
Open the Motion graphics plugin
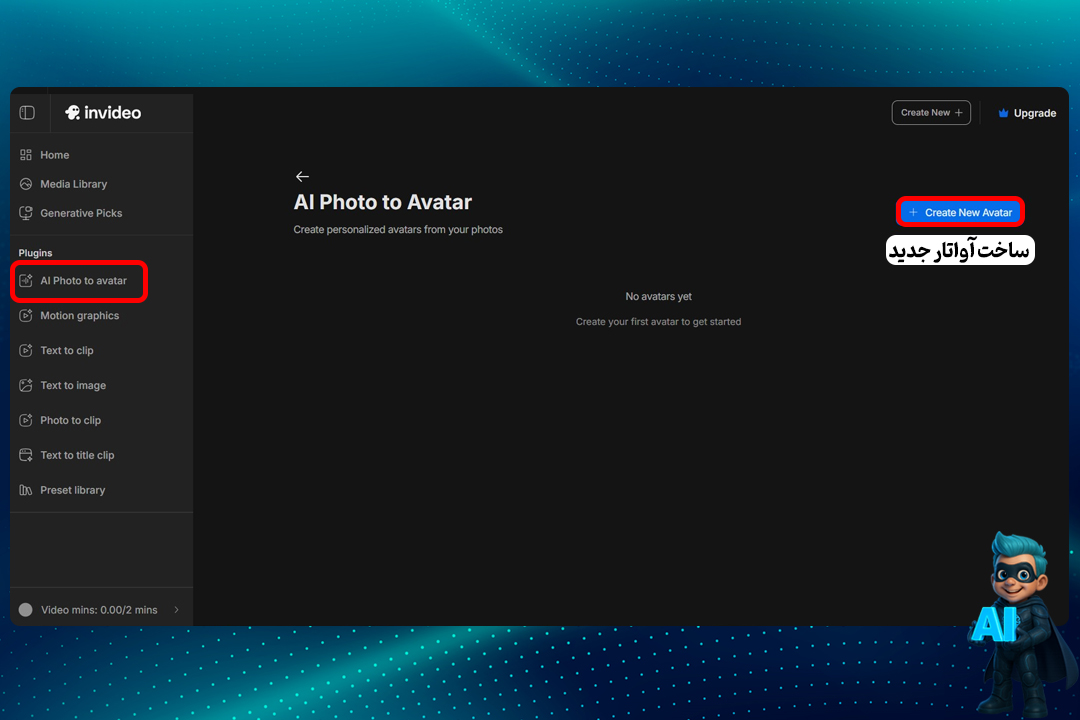click(79, 316)
